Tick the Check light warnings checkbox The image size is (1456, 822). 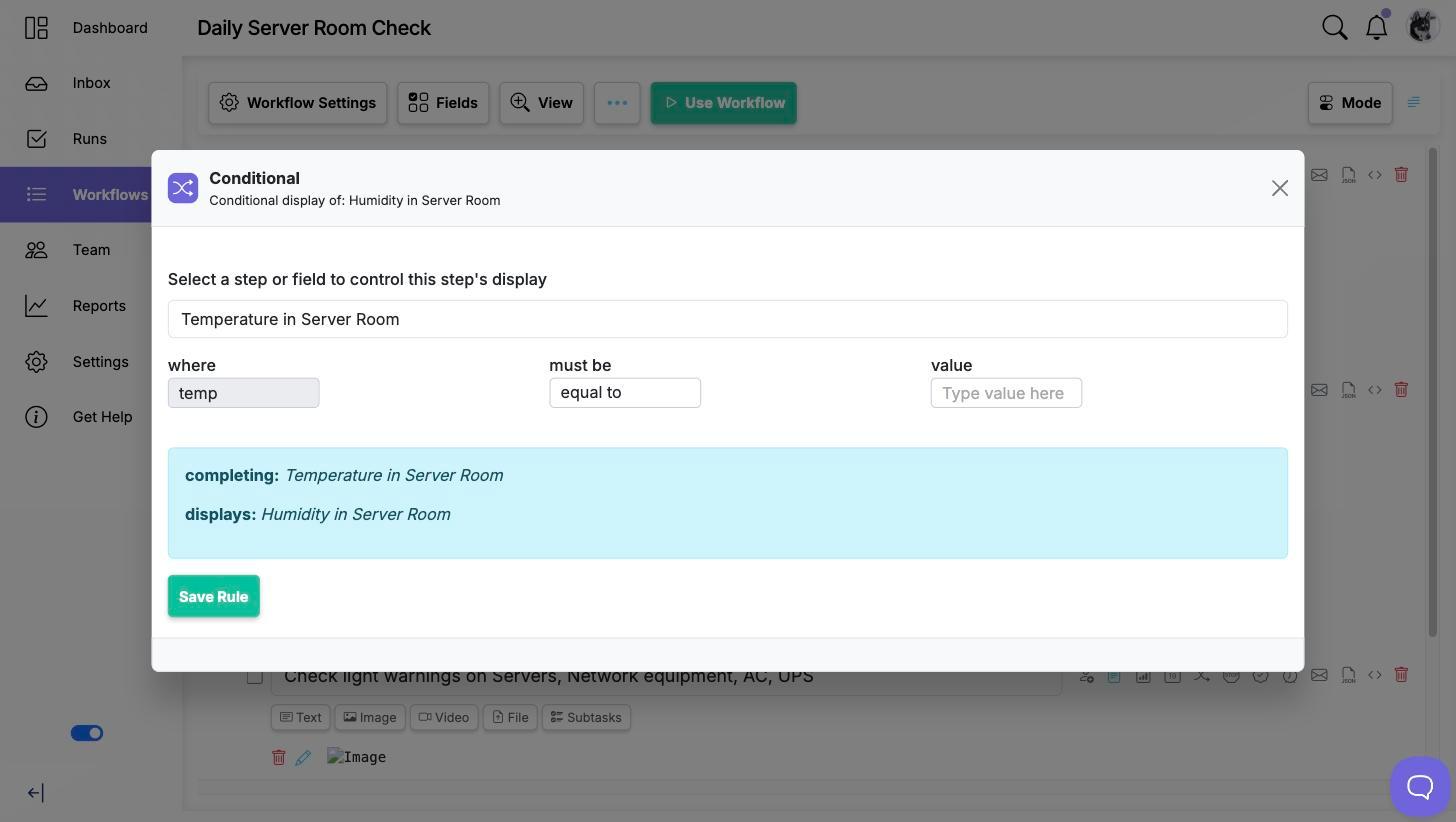tap(255, 676)
